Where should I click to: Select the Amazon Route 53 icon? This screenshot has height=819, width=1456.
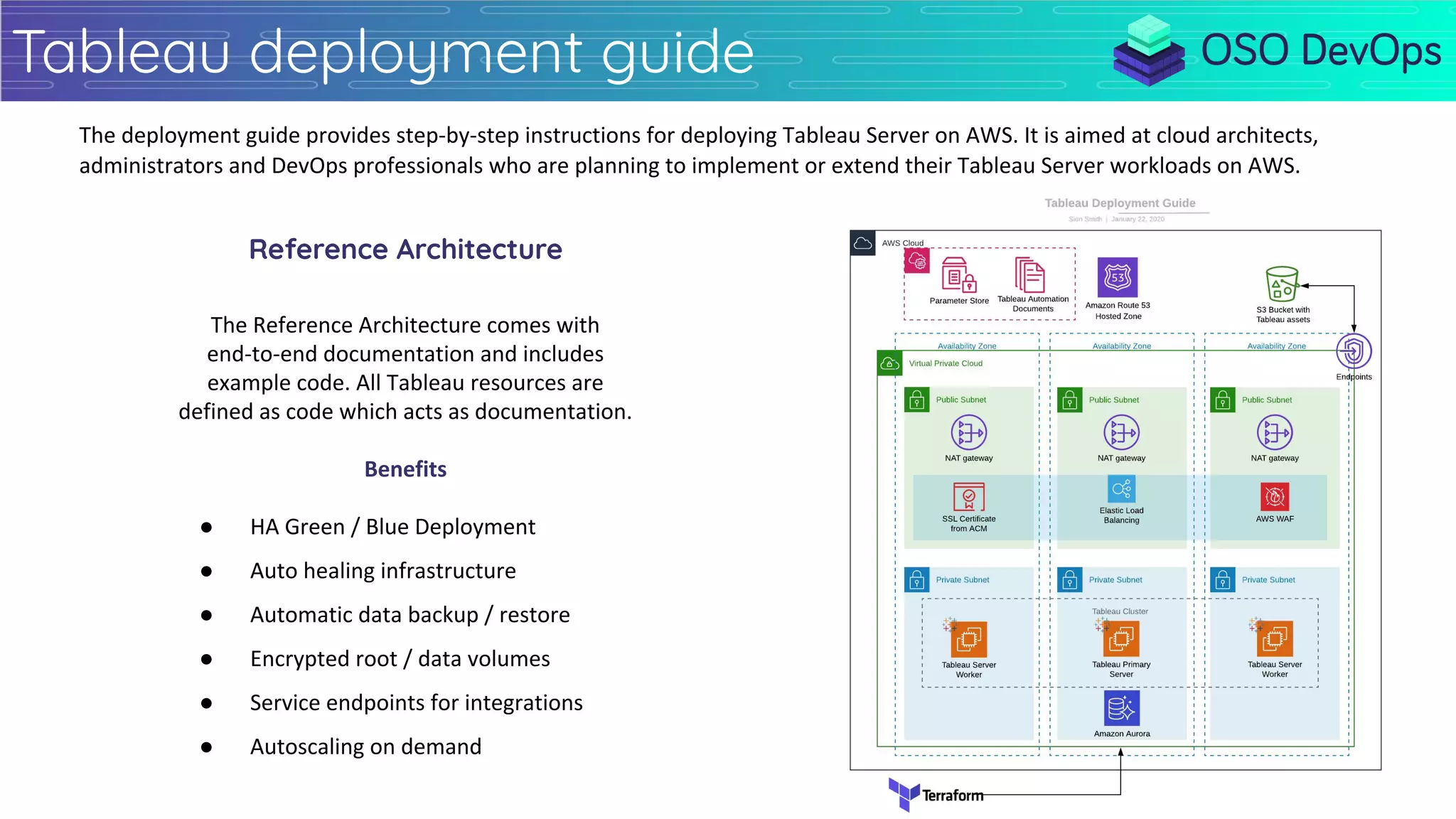click(x=1118, y=277)
